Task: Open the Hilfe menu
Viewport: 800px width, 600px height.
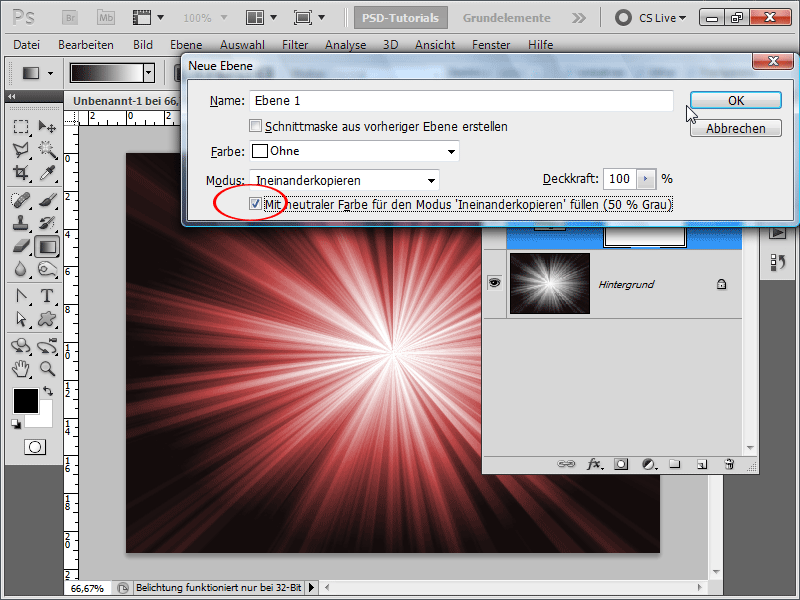Action: (540, 45)
